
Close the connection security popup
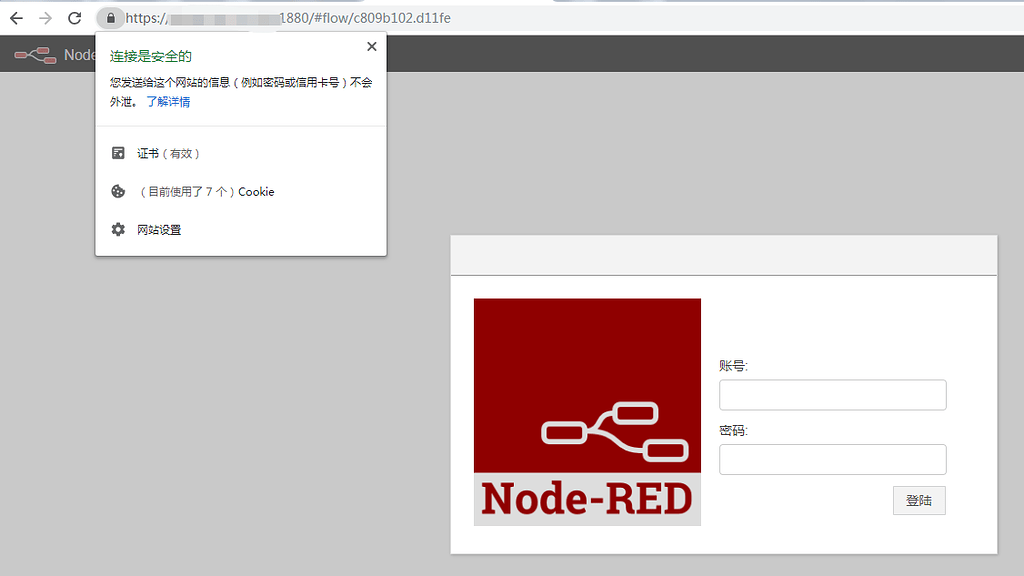[372, 46]
